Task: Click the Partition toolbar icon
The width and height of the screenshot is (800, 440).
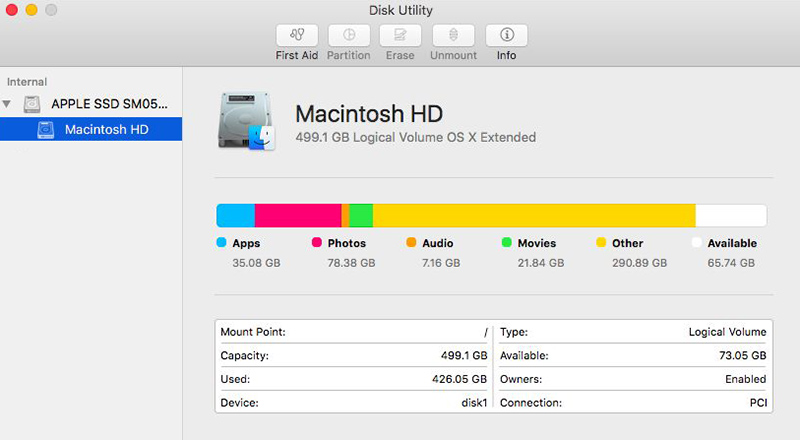Action: point(348,35)
